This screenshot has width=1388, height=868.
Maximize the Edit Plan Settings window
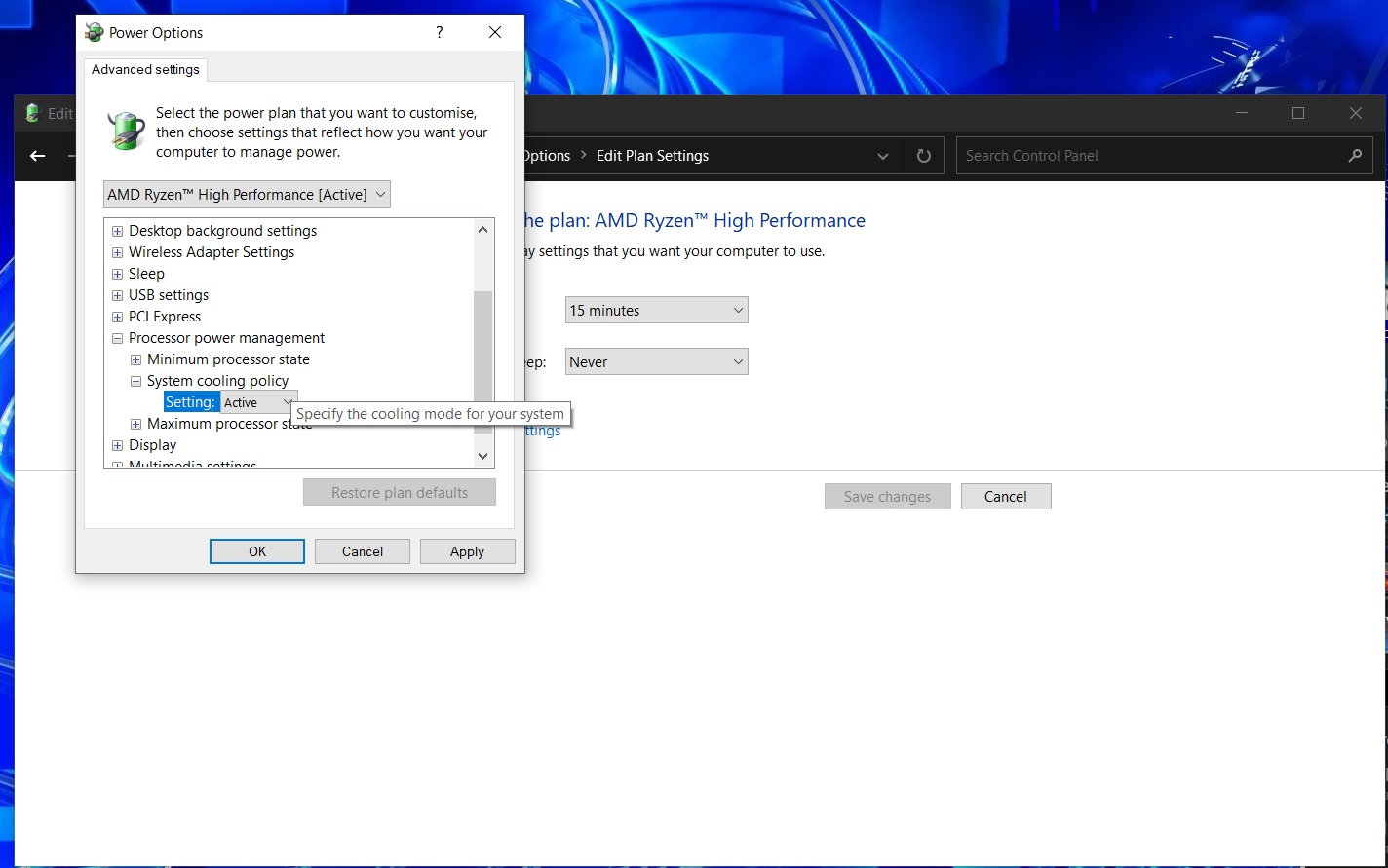(x=1298, y=113)
